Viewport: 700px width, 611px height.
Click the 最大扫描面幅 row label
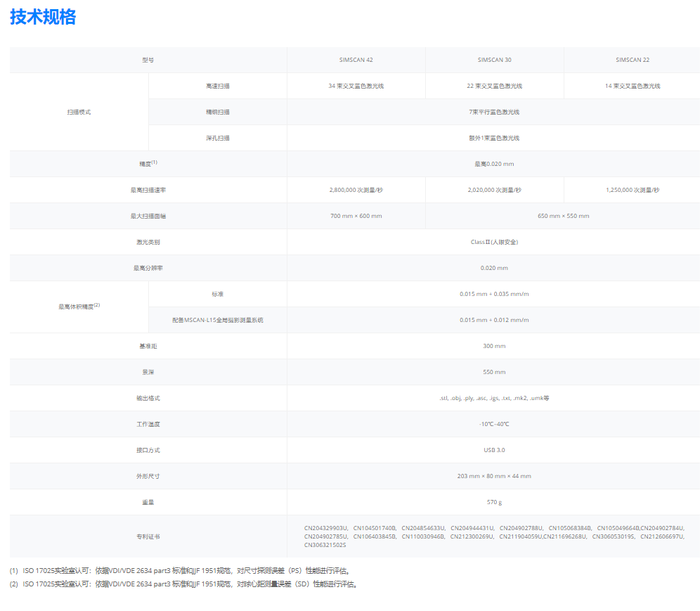[x=148, y=216]
